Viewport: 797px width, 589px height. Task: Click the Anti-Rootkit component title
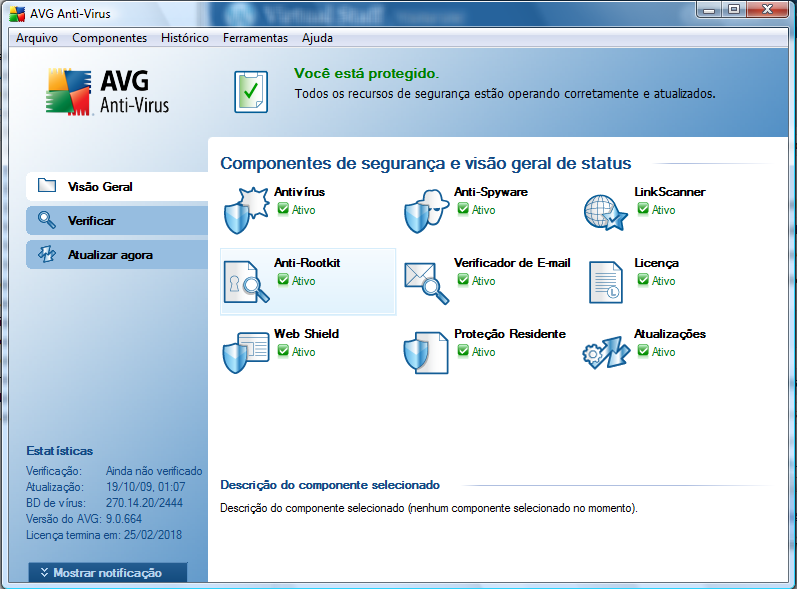(x=307, y=263)
